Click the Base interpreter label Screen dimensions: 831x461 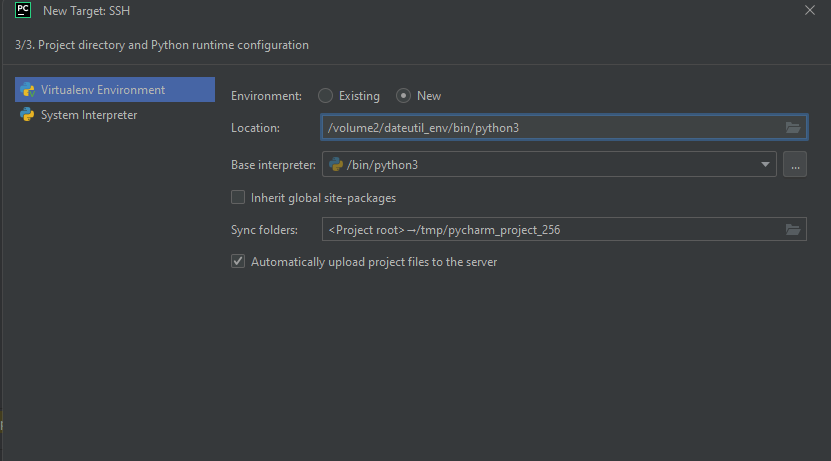point(273,165)
